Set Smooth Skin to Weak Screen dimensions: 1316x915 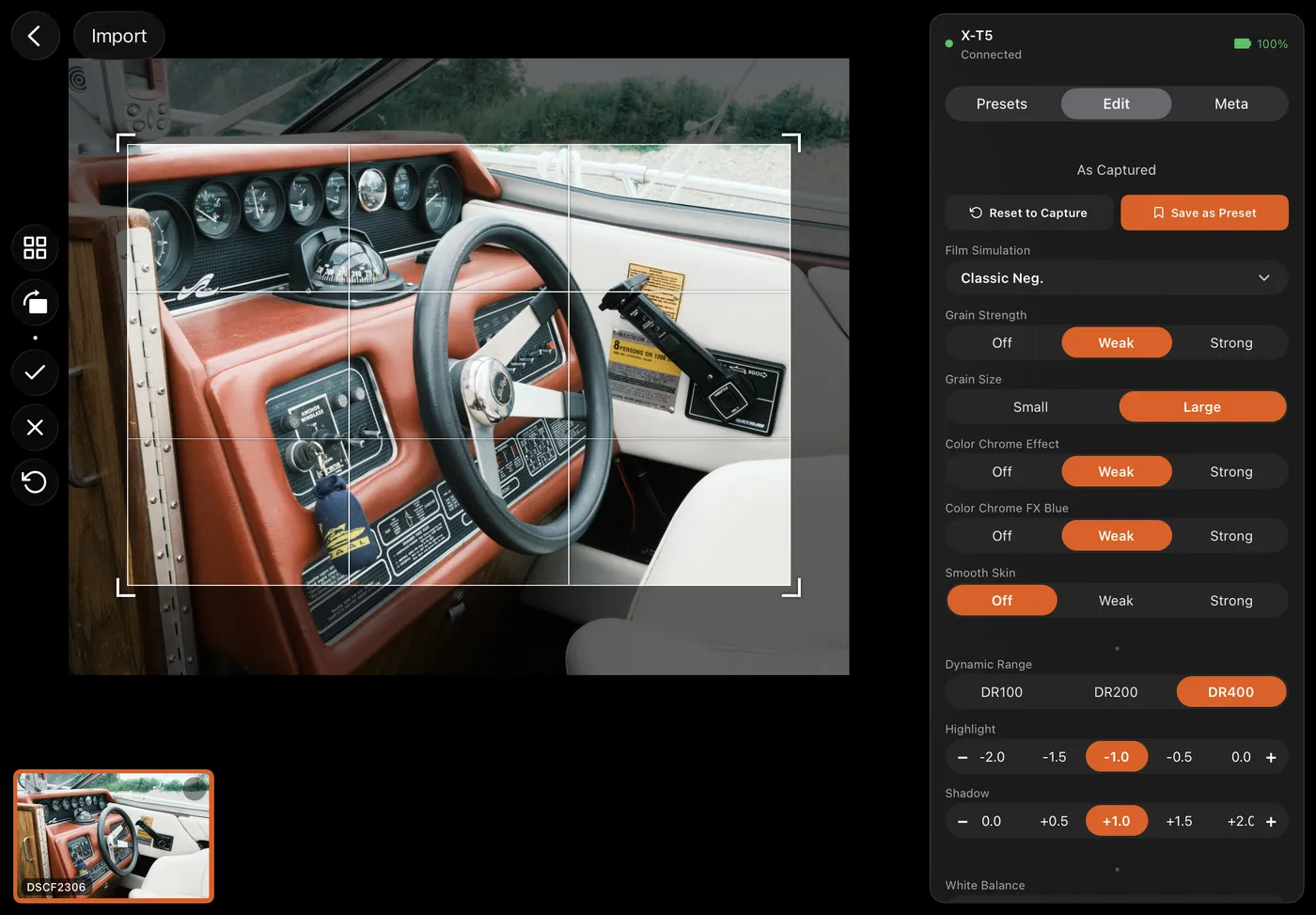[x=1116, y=601]
